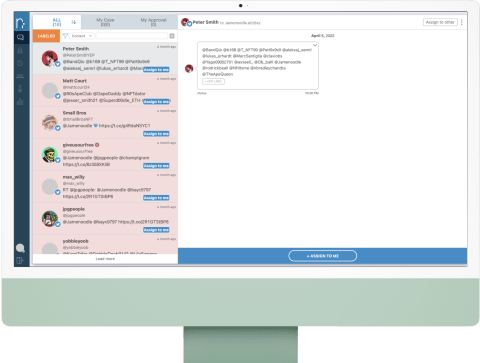Click the add label button in message bubble

click(213, 81)
